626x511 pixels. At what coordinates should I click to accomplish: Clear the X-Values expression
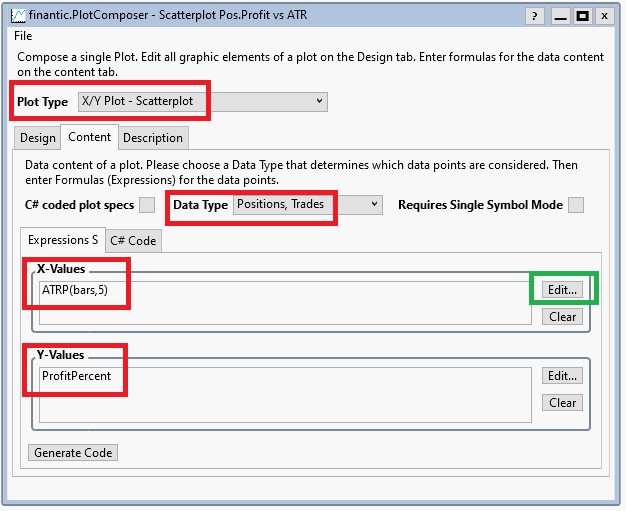pos(562,316)
